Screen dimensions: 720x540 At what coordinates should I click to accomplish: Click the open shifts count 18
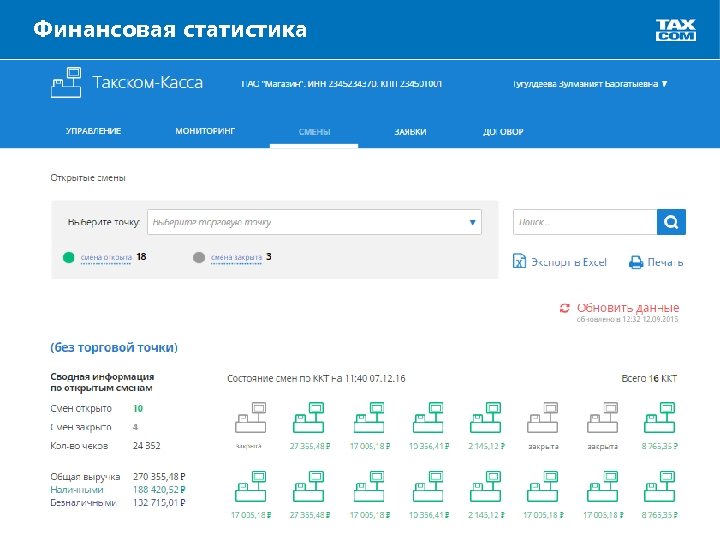click(141, 257)
